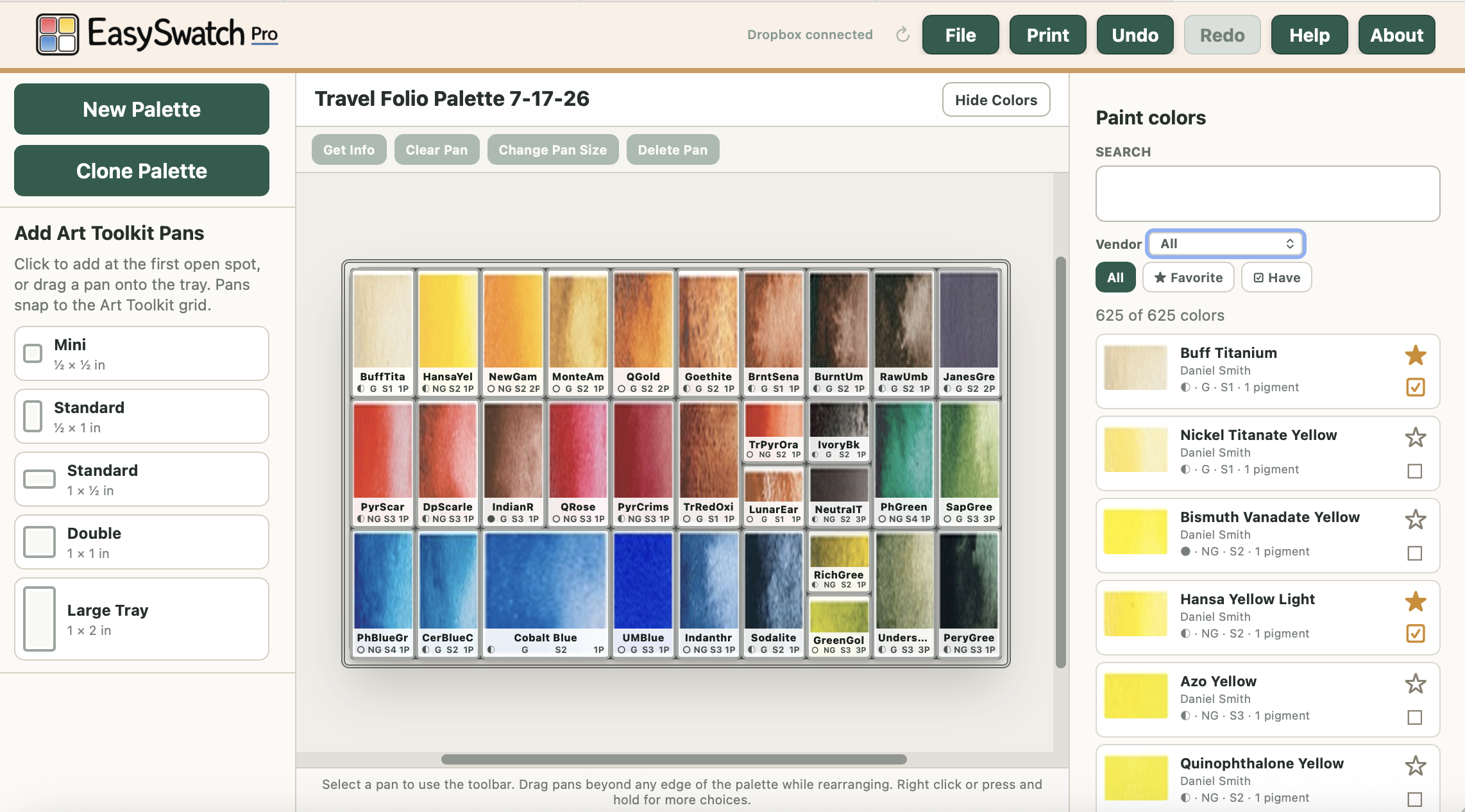The width and height of the screenshot is (1465, 812).
Task: Favorite Azo Yellow with its star
Action: (x=1416, y=684)
